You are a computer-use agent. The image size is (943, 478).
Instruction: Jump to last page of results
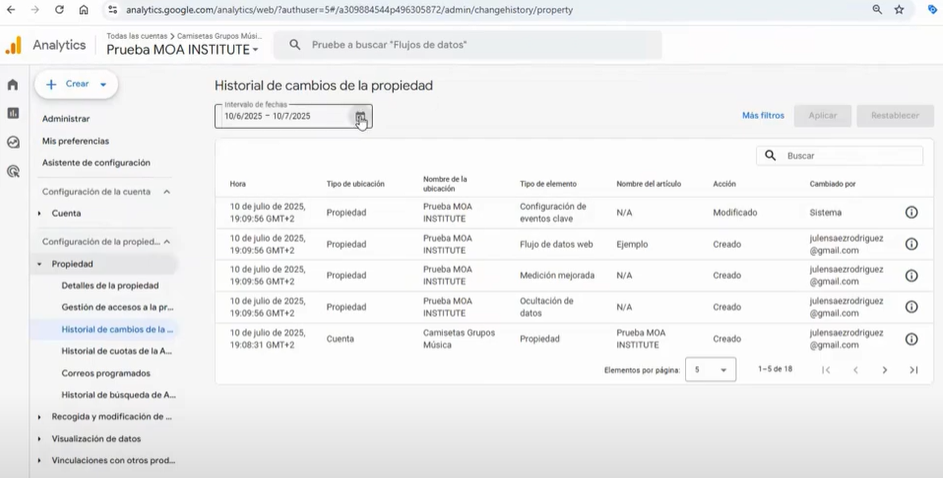coord(914,370)
